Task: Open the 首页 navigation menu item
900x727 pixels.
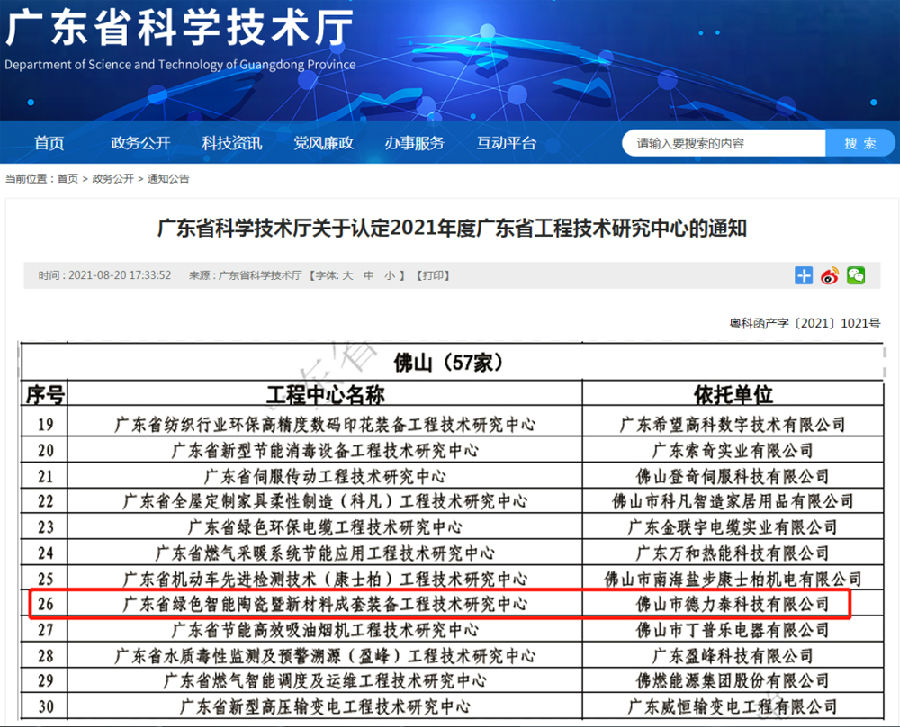Action: pyautogui.click(x=49, y=143)
